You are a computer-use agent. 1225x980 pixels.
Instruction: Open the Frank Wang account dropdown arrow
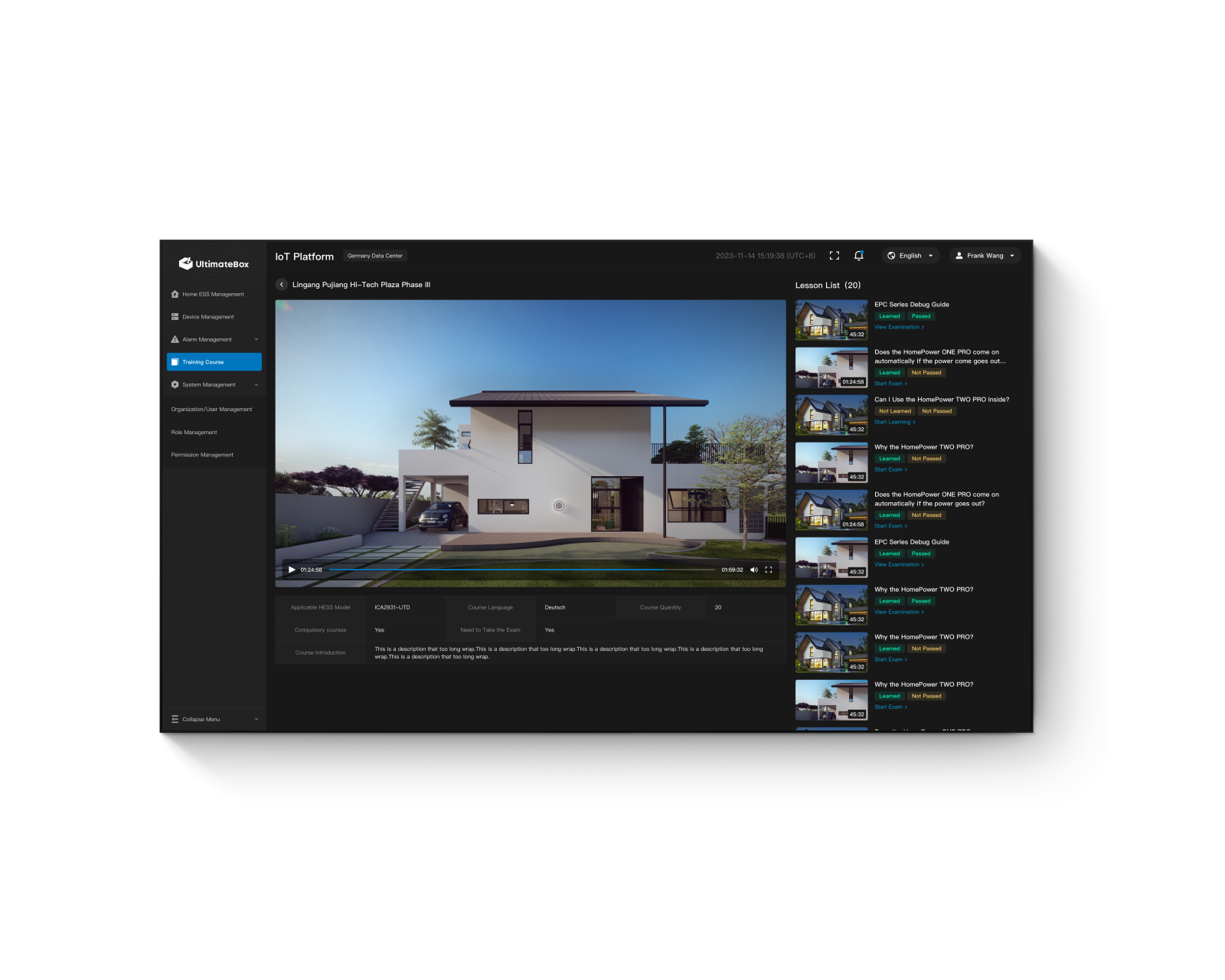(1012, 256)
